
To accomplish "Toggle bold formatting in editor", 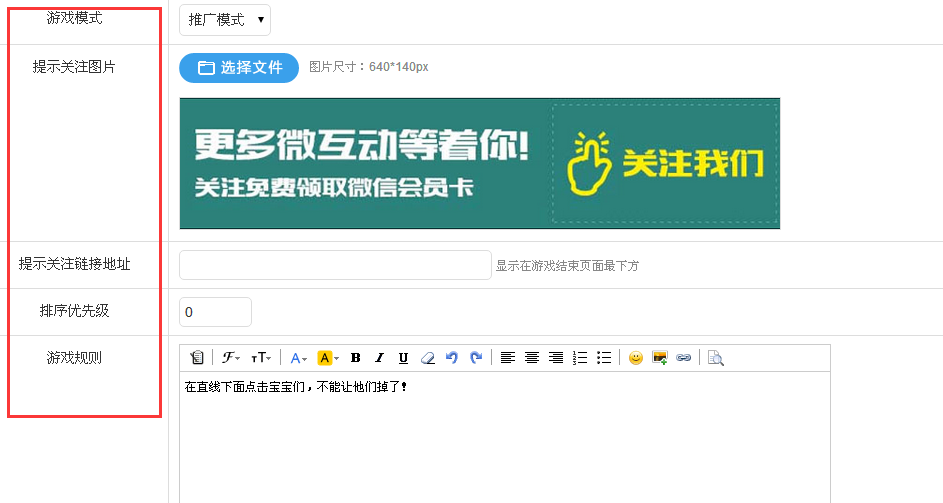I will click(x=355, y=358).
